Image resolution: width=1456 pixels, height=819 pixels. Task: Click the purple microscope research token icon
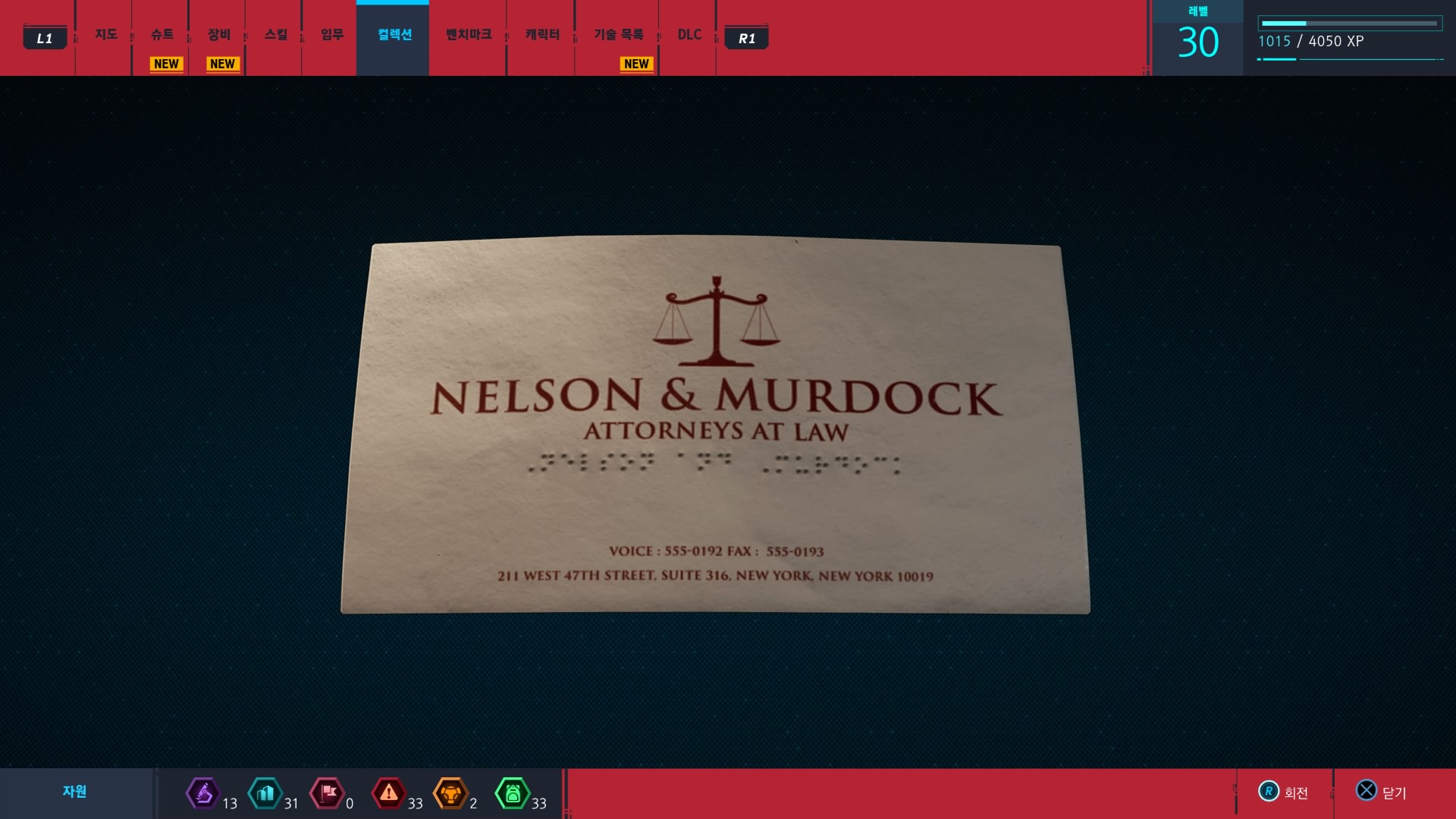(x=203, y=794)
